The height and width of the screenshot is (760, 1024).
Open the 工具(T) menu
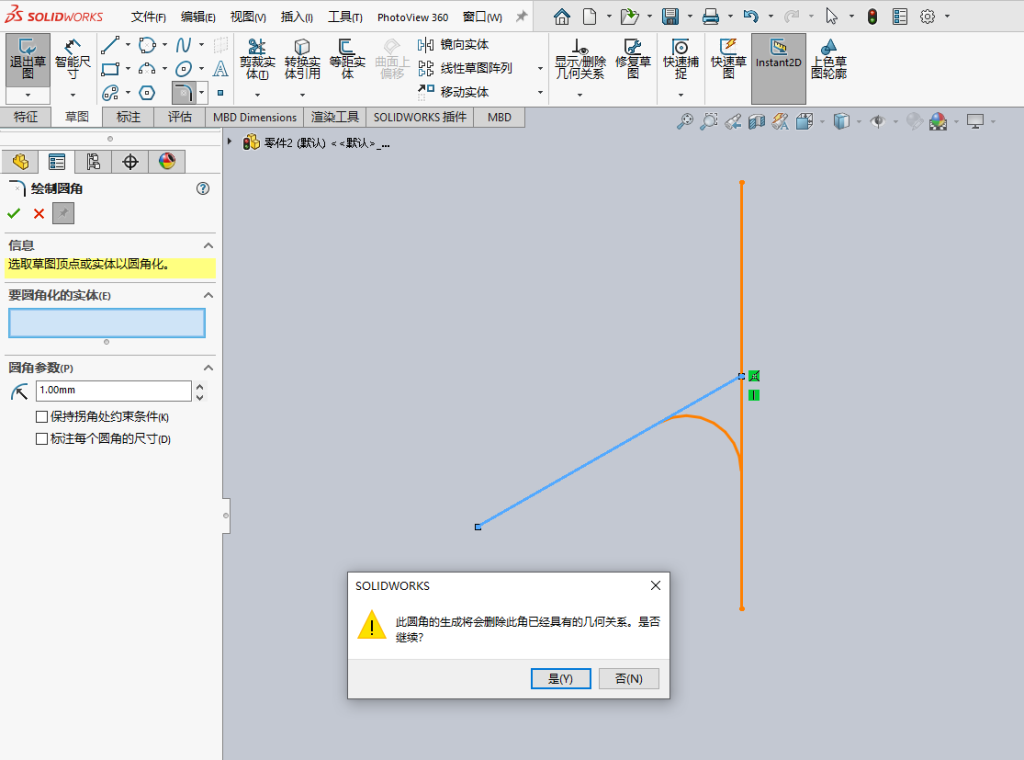(x=345, y=17)
